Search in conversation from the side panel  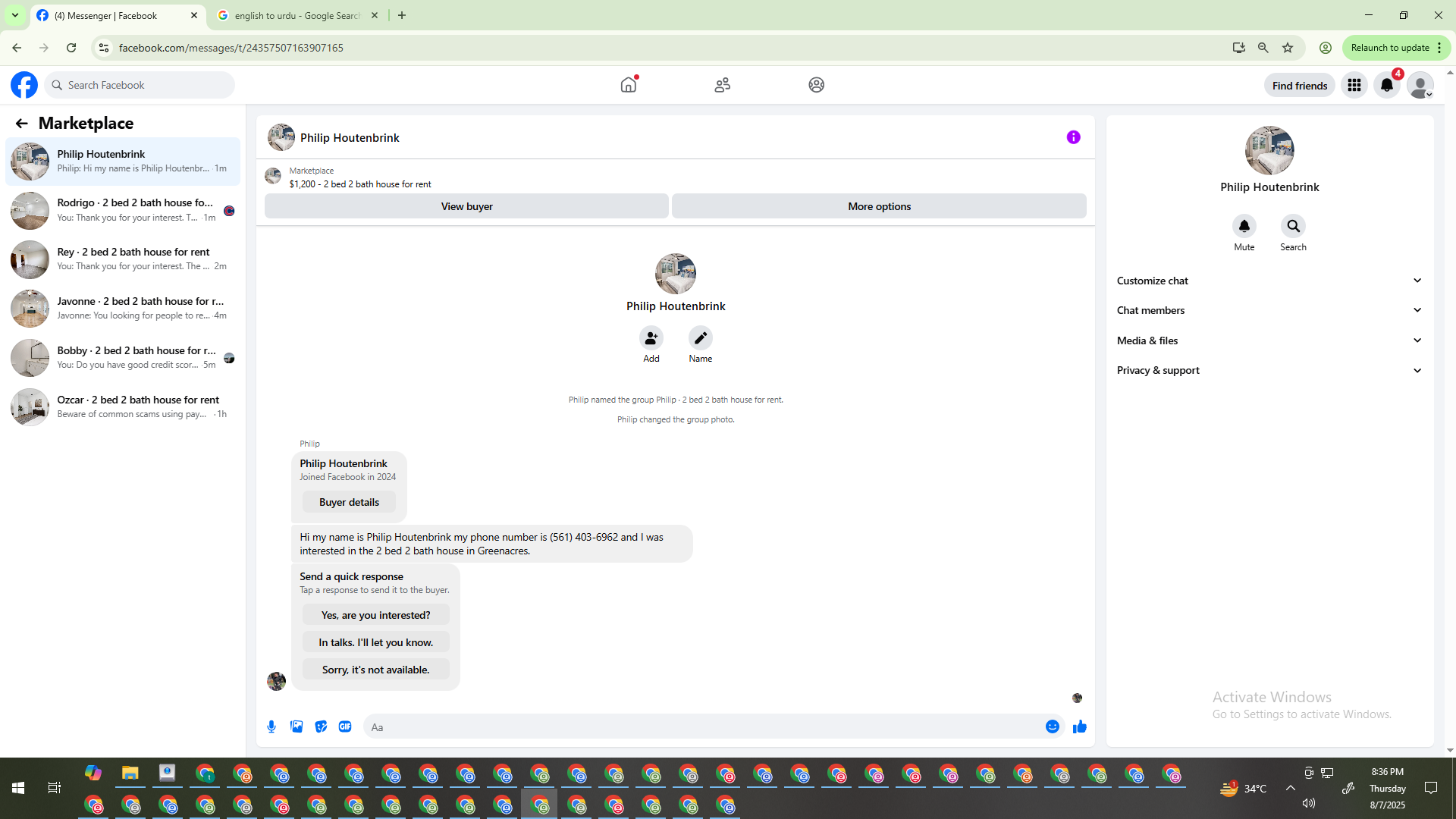click(1294, 226)
